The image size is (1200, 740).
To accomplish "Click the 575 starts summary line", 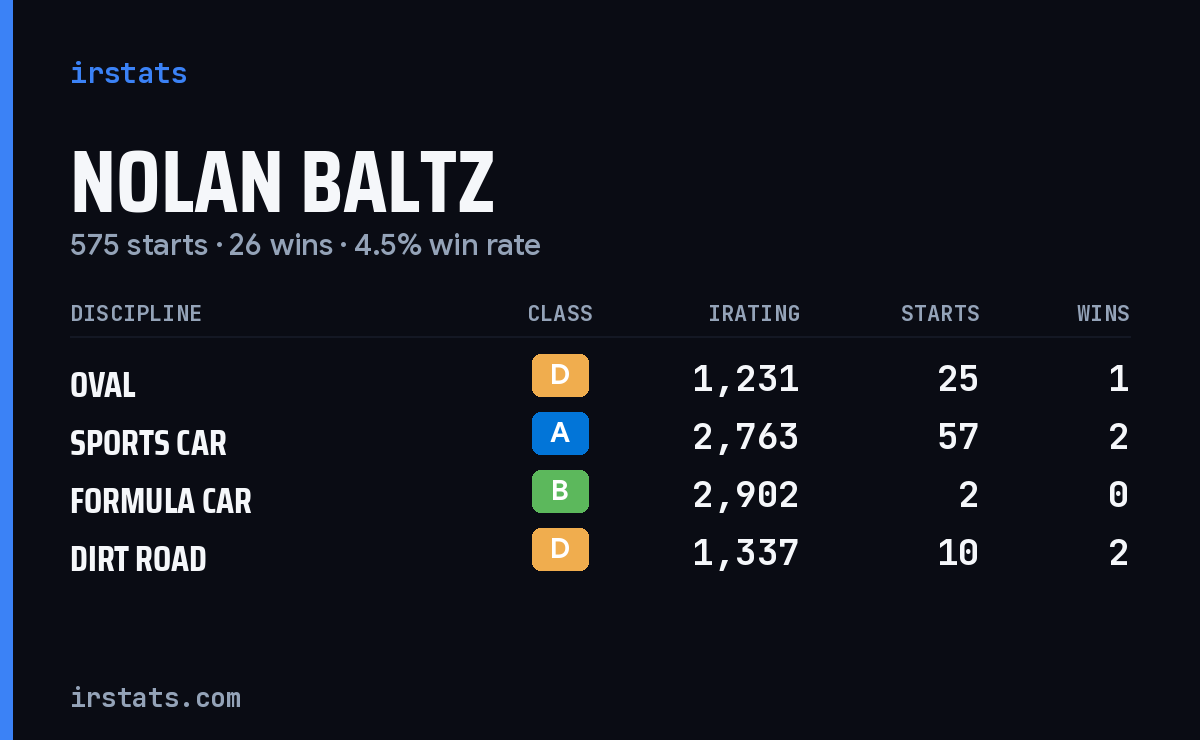I will click(305, 245).
